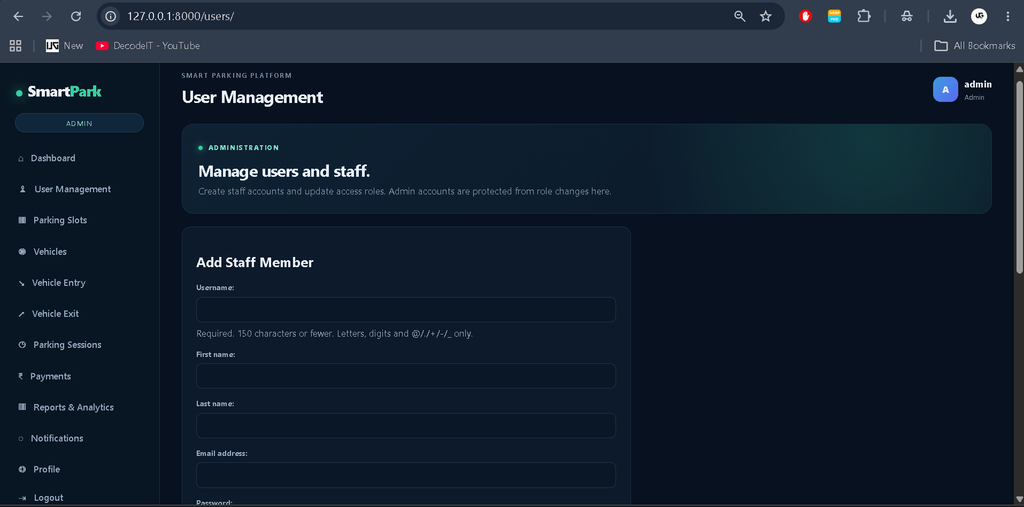Click the Add Staff Member heading
1024x507 pixels.
[255, 263]
